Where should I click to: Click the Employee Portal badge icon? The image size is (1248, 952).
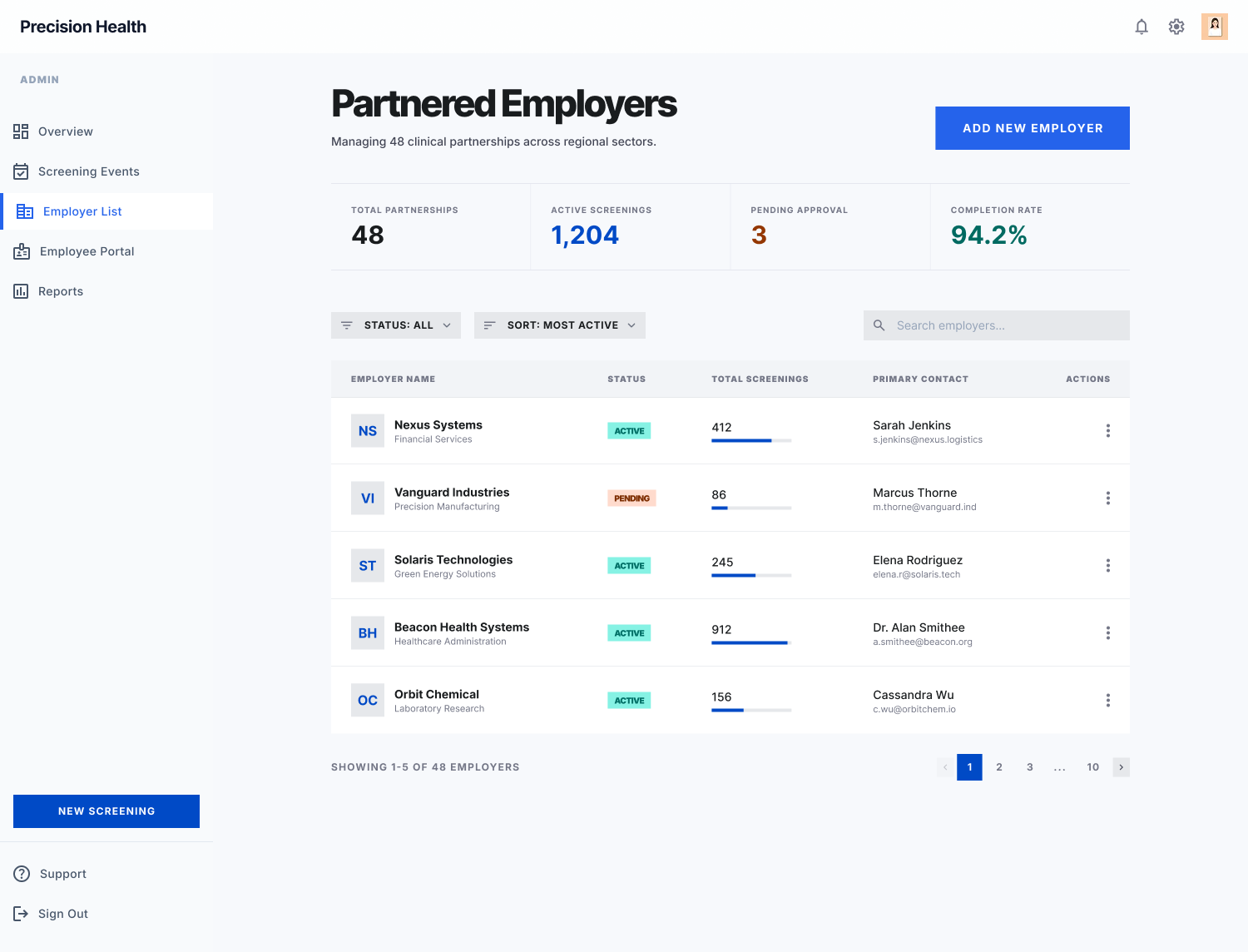click(22, 251)
